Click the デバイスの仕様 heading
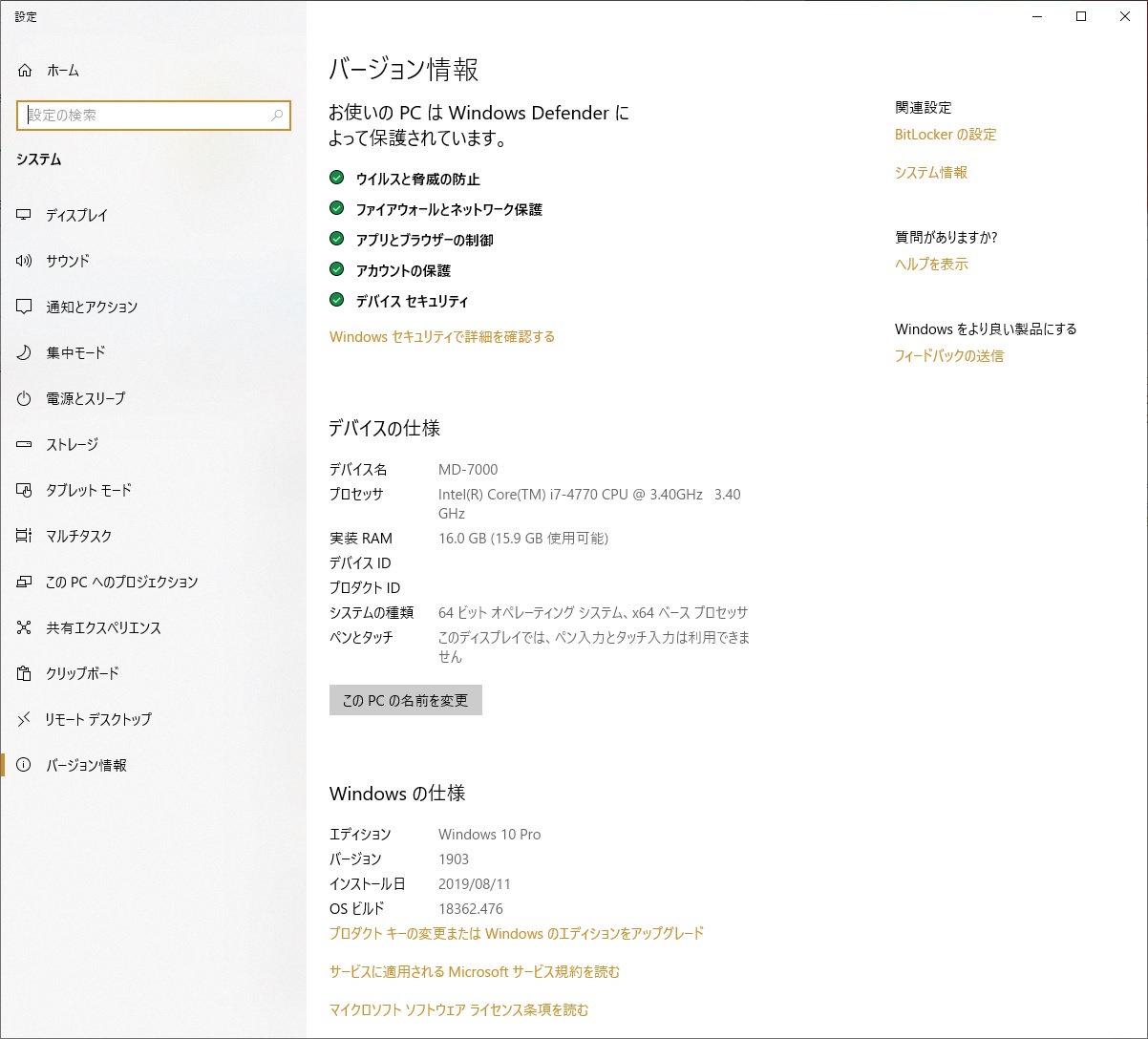 [385, 429]
